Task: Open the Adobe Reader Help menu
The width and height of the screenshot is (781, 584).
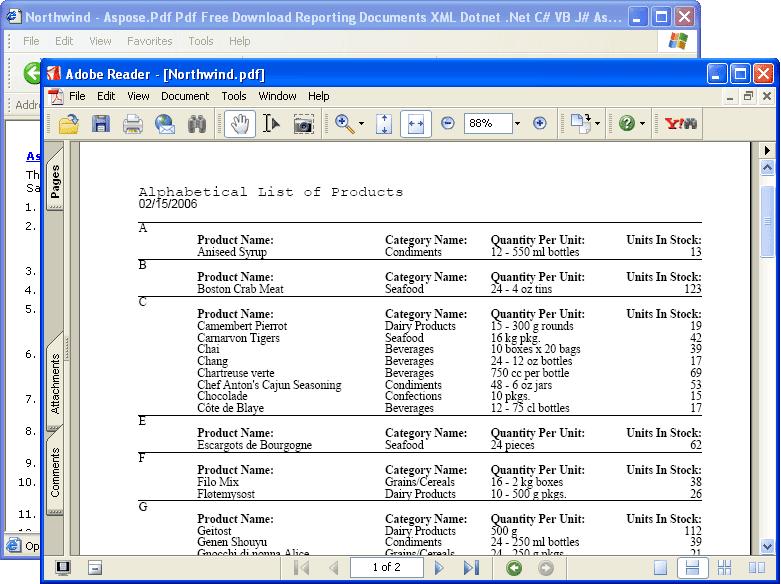Action: coord(318,96)
